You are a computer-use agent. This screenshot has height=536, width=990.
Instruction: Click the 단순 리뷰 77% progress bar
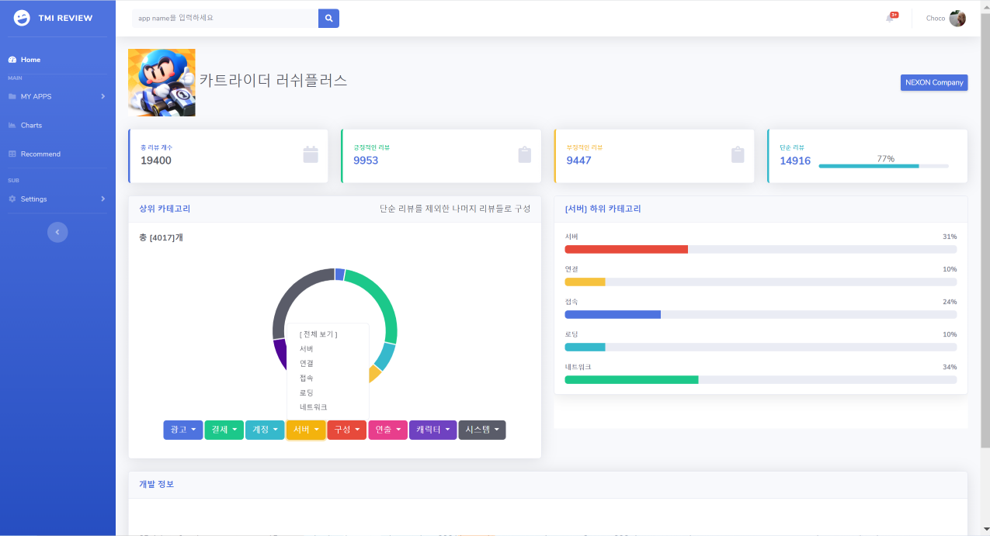tap(883, 166)
